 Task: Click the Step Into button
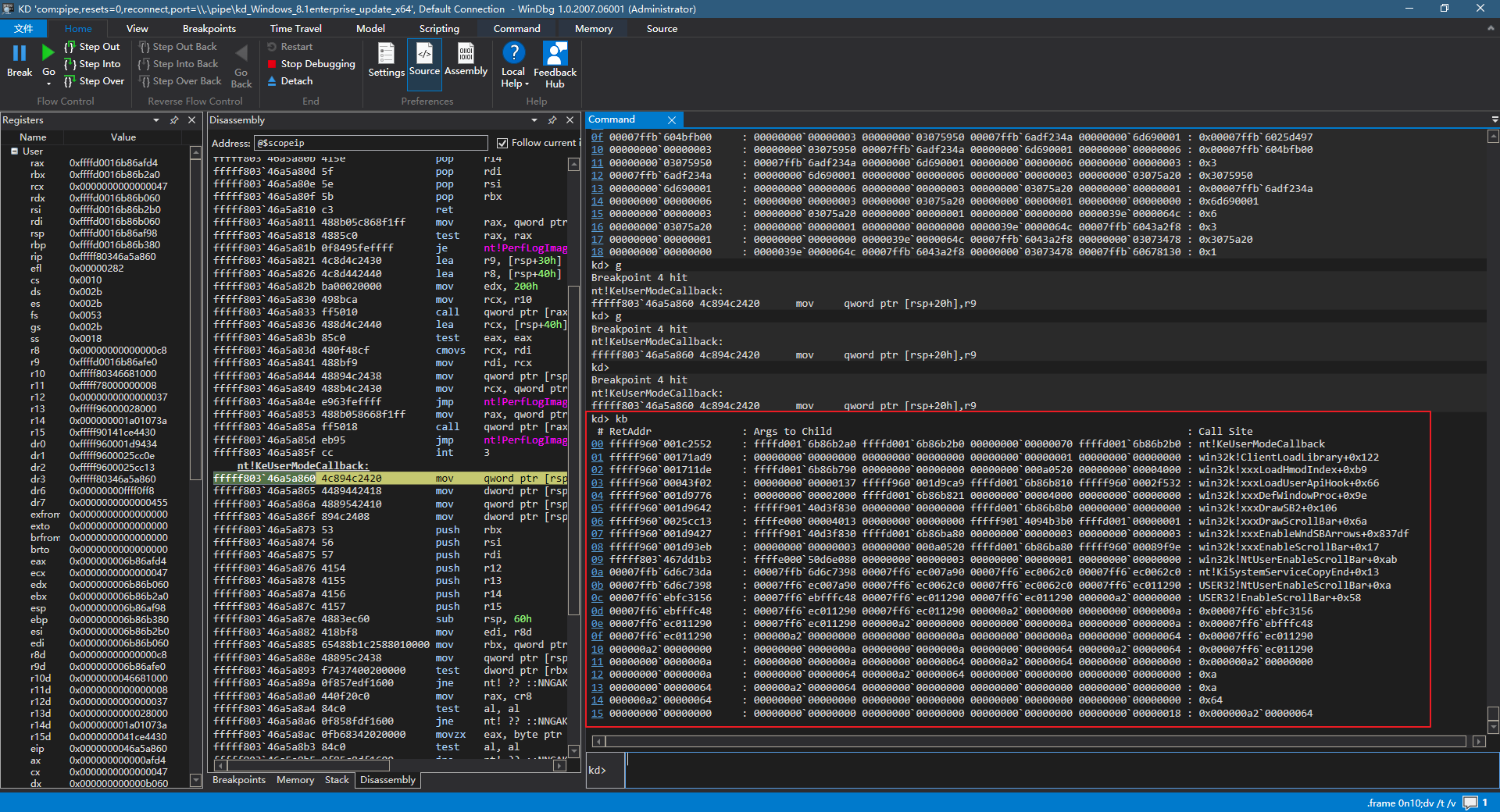[92, 64]
